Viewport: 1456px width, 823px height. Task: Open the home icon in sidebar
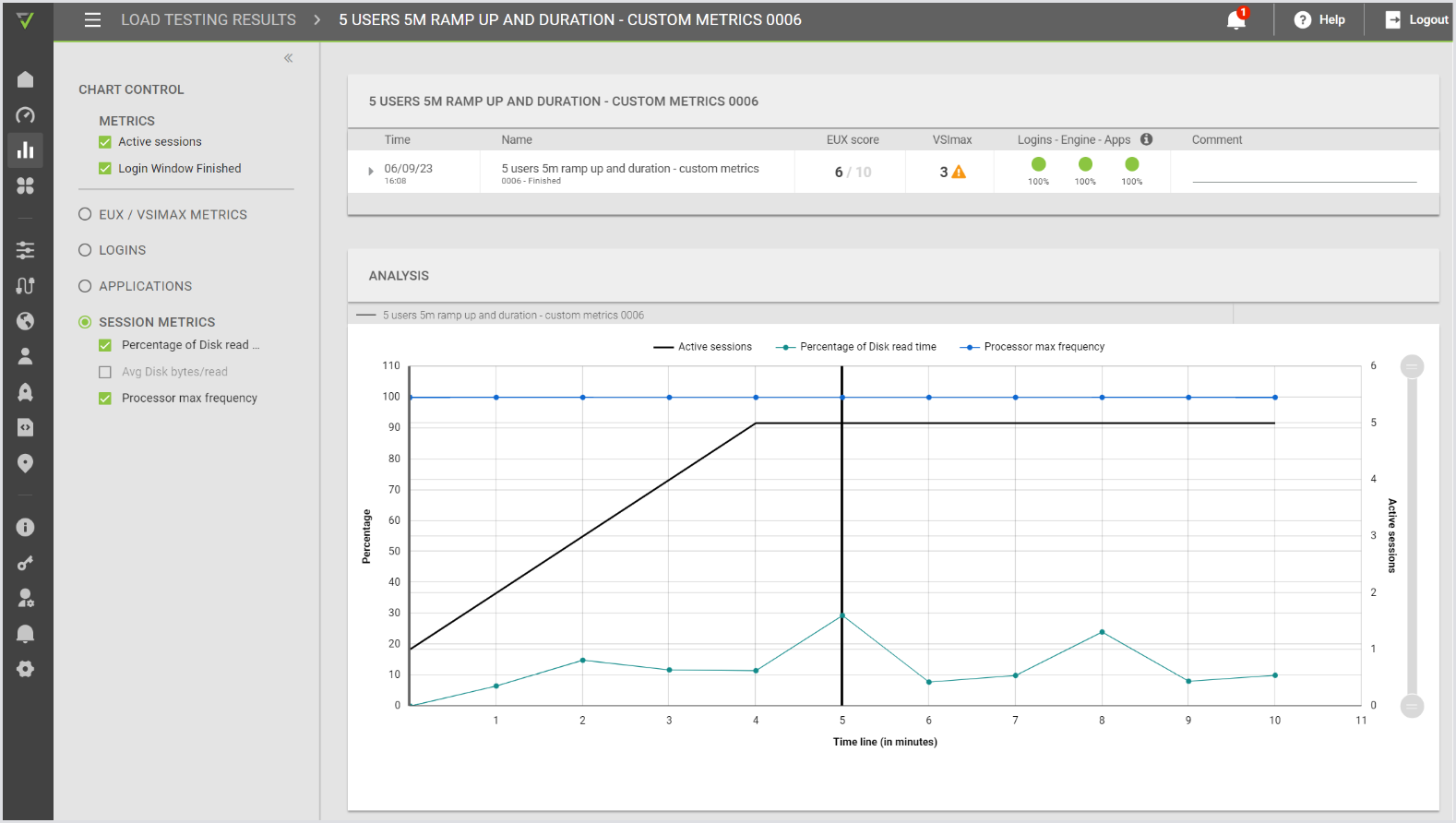point(26,79)
